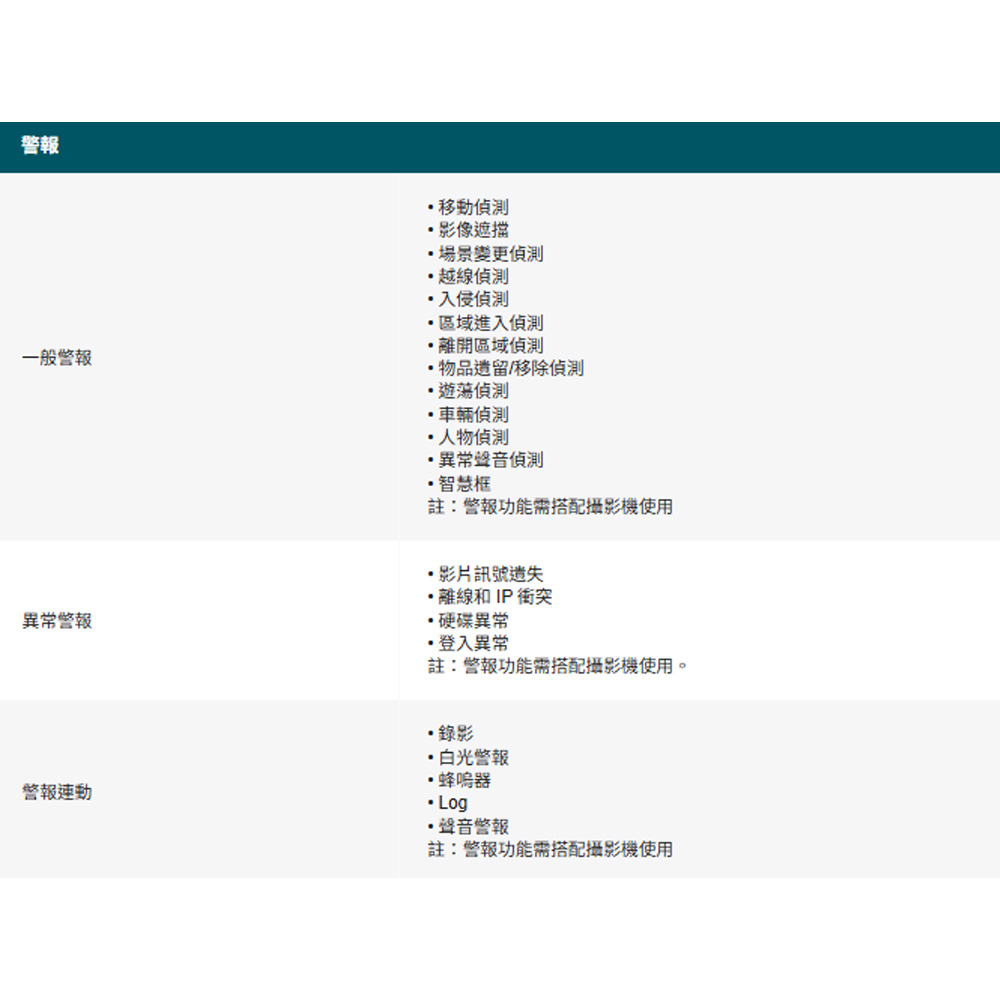This screenshot has height=1000, width=1000.
Task: Click the Log entry under 警報連動
Action: click(452, 803)
